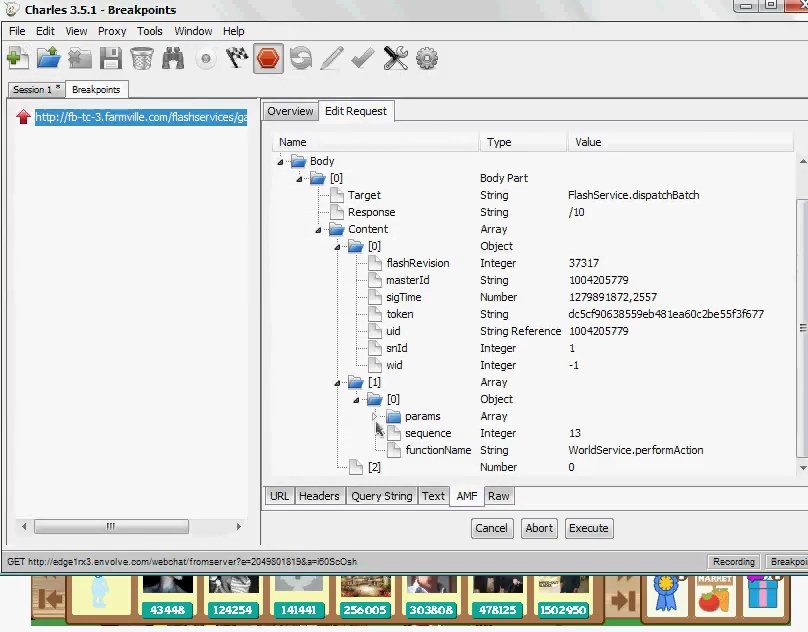This screenshot has height=632, width=808.
Task: Open Tools via wrench and screwdriver icon
Action: point(396,58)
